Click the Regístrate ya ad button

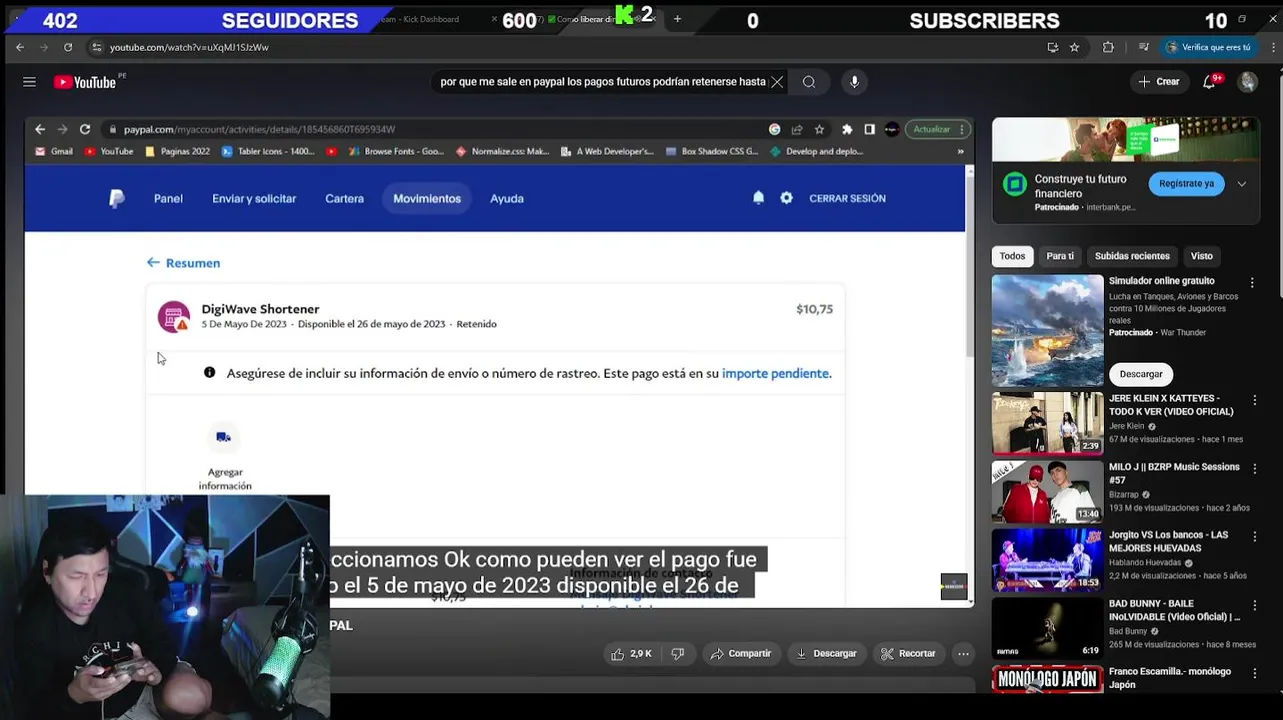tap(1186, 183)
